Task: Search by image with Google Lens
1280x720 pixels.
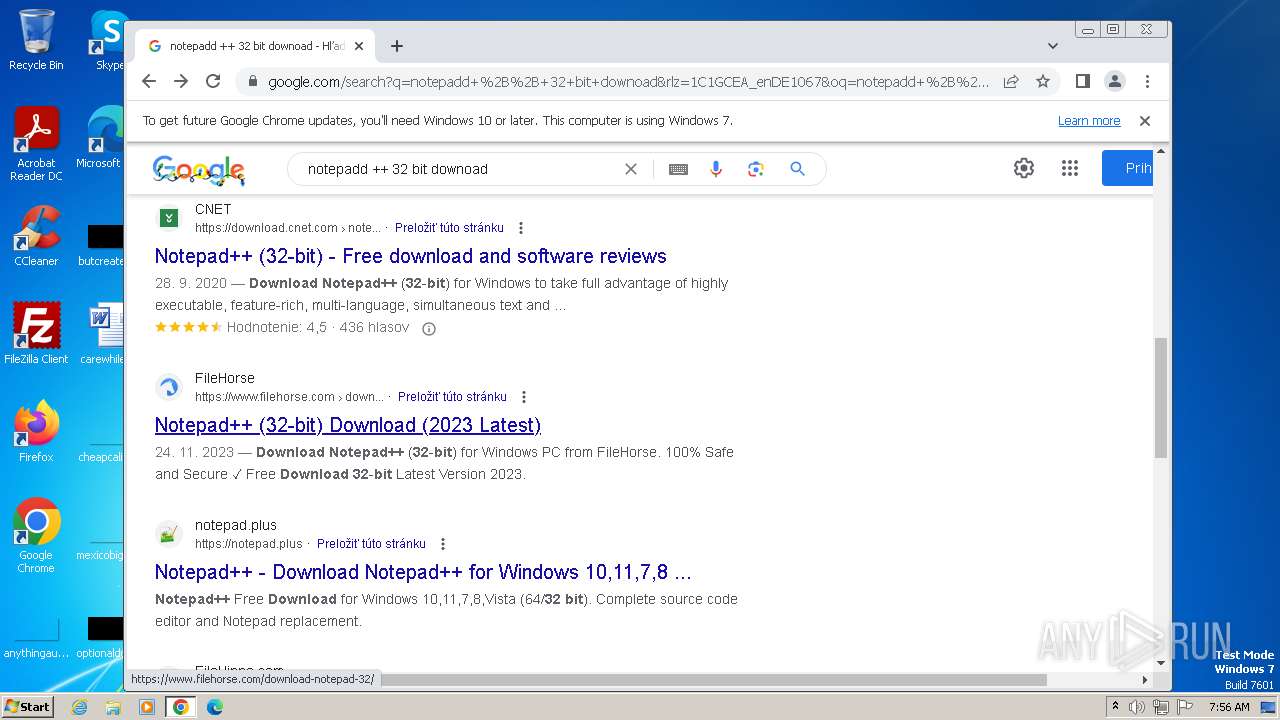Action: pos(756,169)
